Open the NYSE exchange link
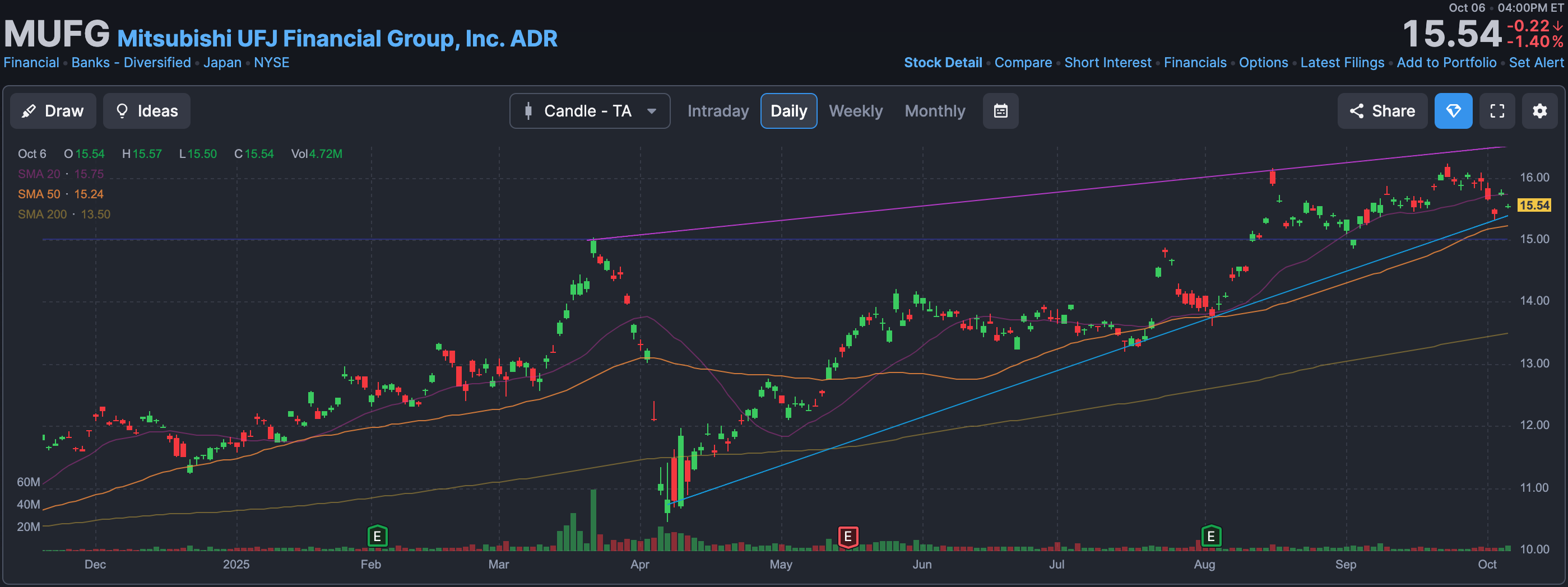The height and width of the screenshot is (587, 1568). pos(271,63)
